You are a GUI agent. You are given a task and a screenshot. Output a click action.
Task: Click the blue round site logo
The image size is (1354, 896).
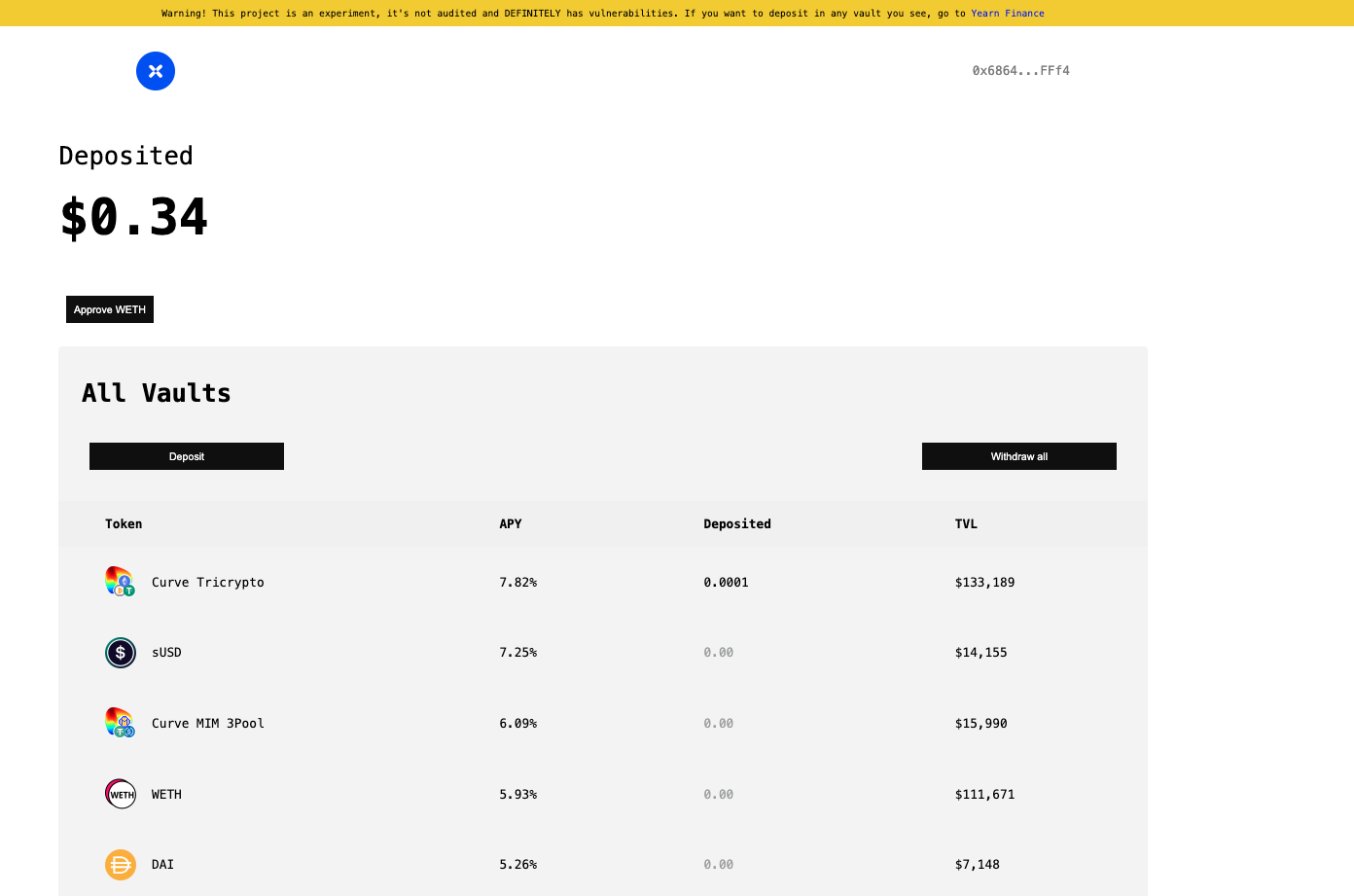click(156, 71)
